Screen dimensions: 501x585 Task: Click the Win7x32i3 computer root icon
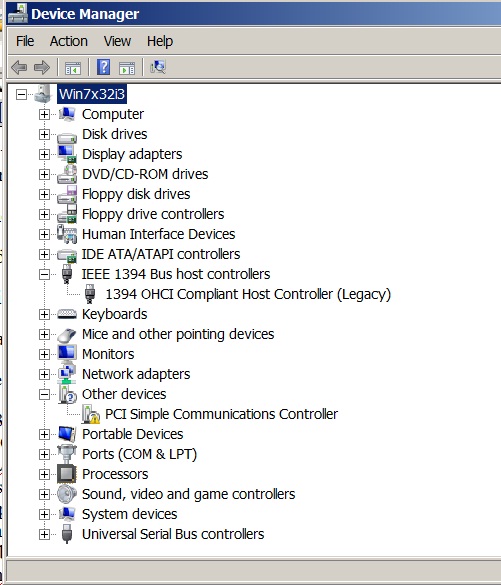(x=43, y=94)
